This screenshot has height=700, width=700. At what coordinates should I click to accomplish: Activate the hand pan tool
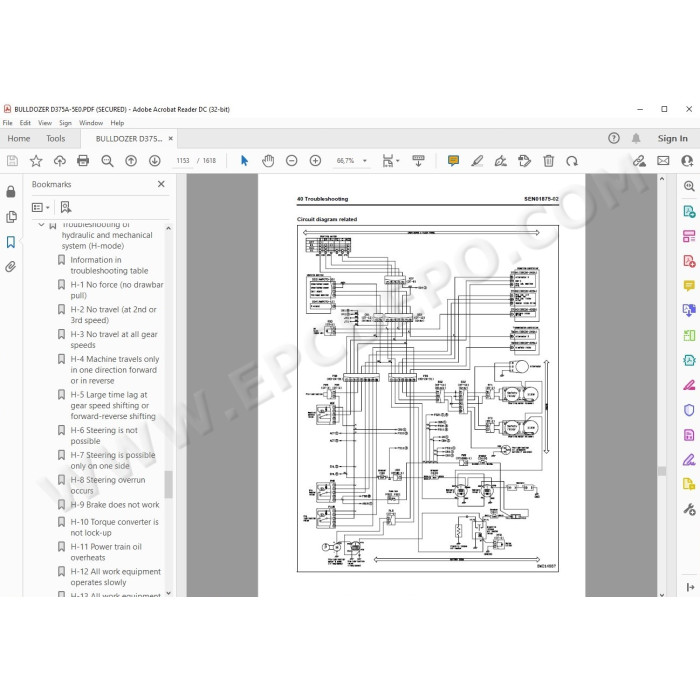(x=268, y=161)
